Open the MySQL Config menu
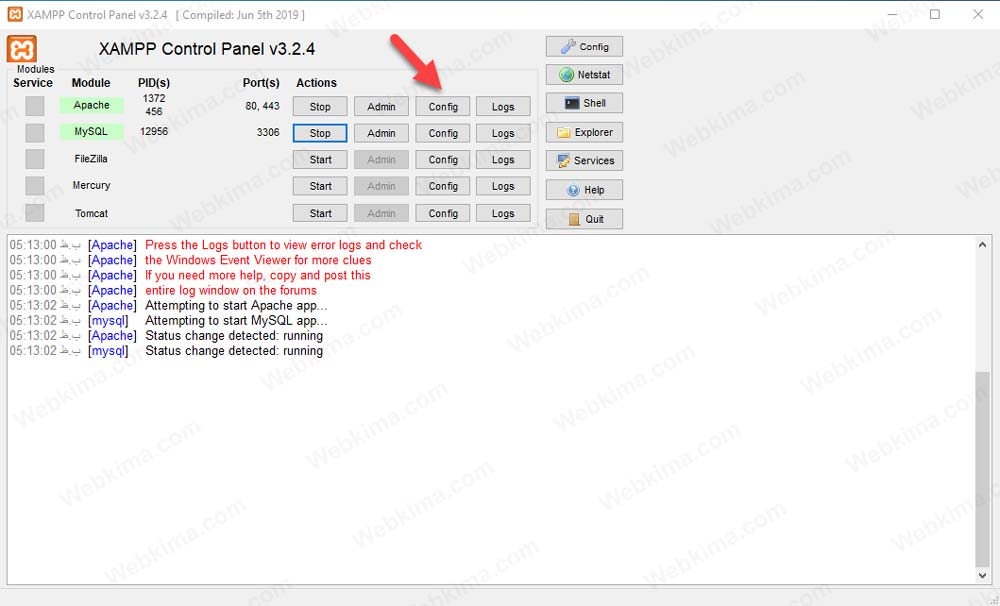 [x=443, y=133]
